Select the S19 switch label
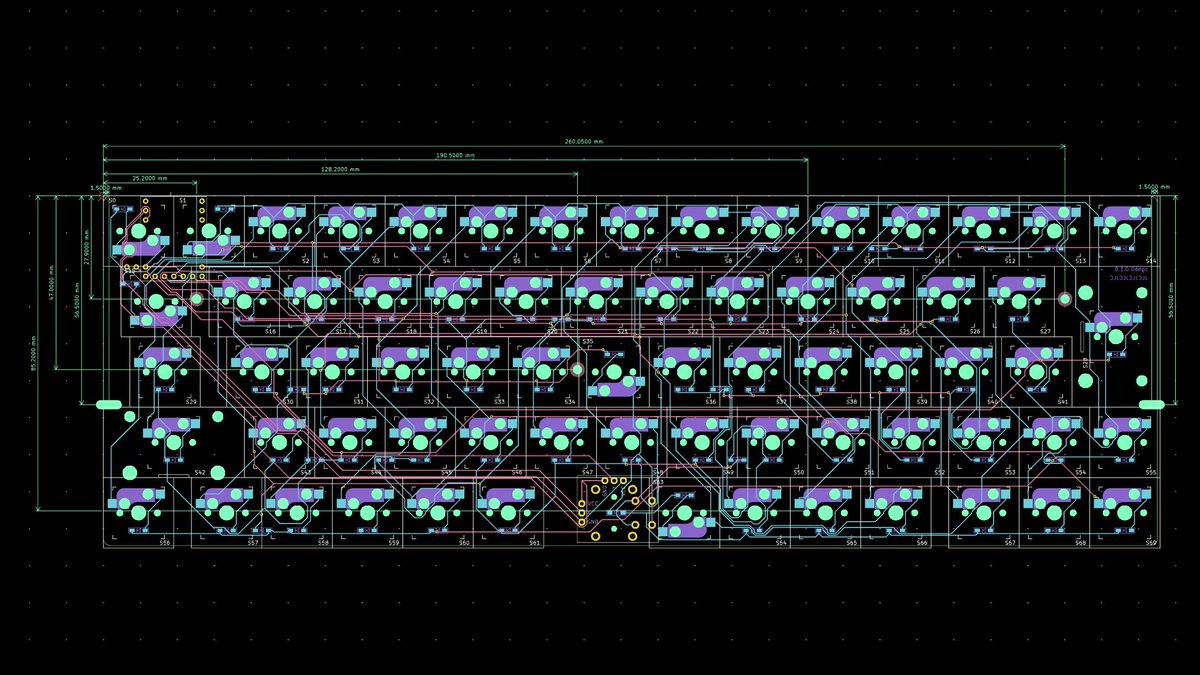The width and height of the screenshot is (1200, 675). 482,330
